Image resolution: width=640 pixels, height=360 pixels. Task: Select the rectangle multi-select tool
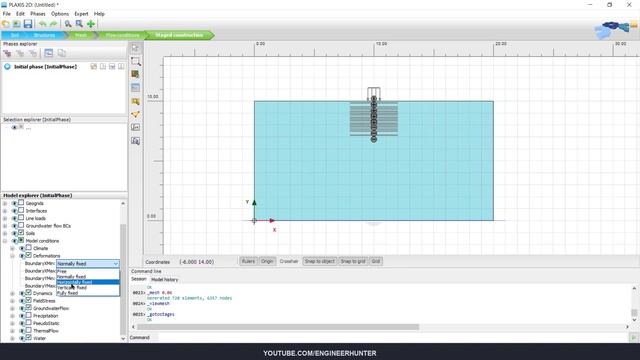[x=136, y=61]
